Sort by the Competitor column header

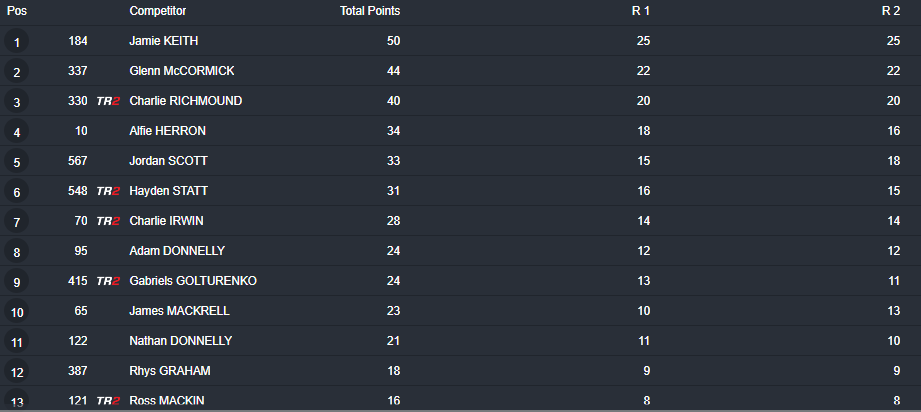(157, 11)
